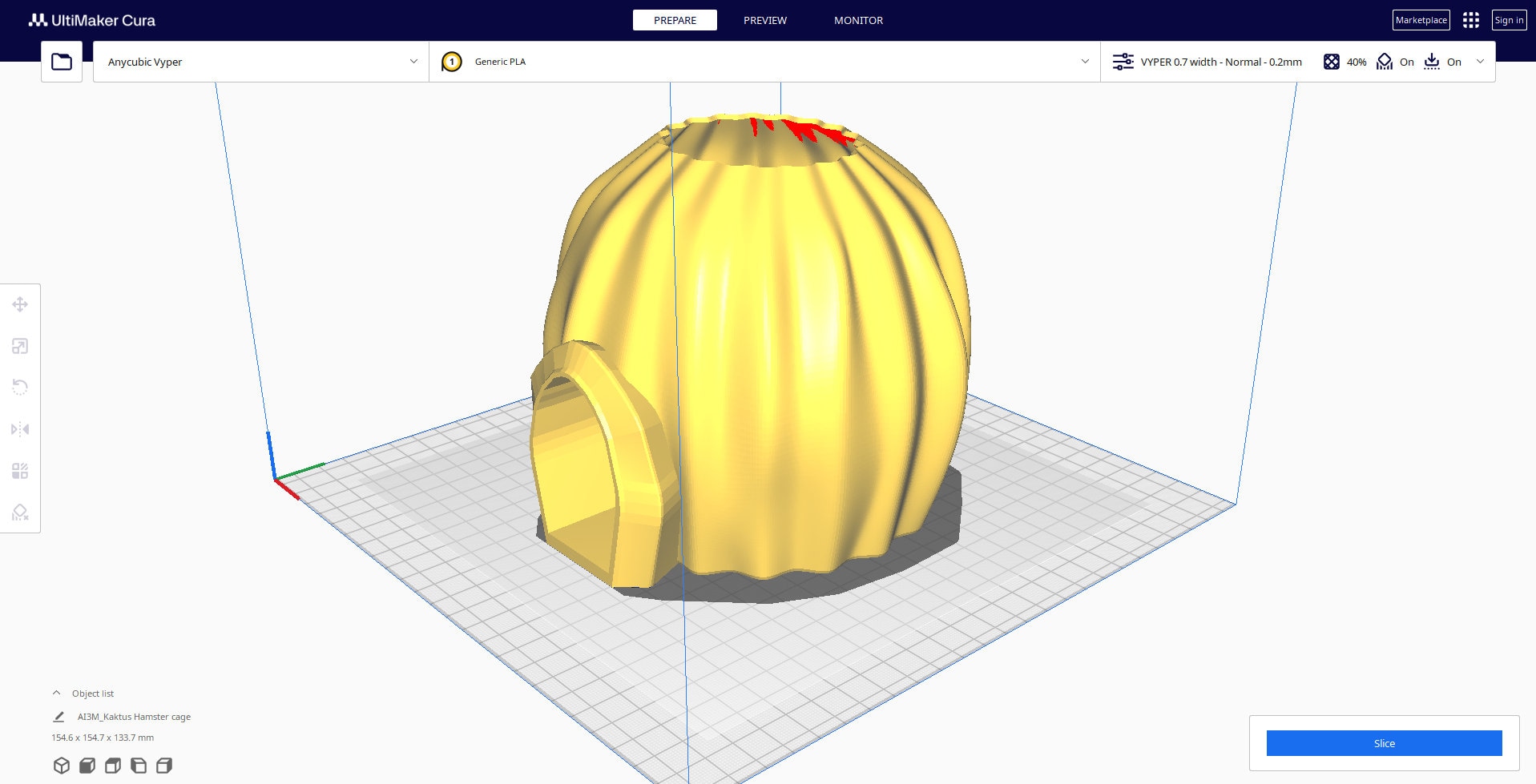Open the MONITOR tab
1536x784 pixels.
pyautogui.click(x=858, y=20)
